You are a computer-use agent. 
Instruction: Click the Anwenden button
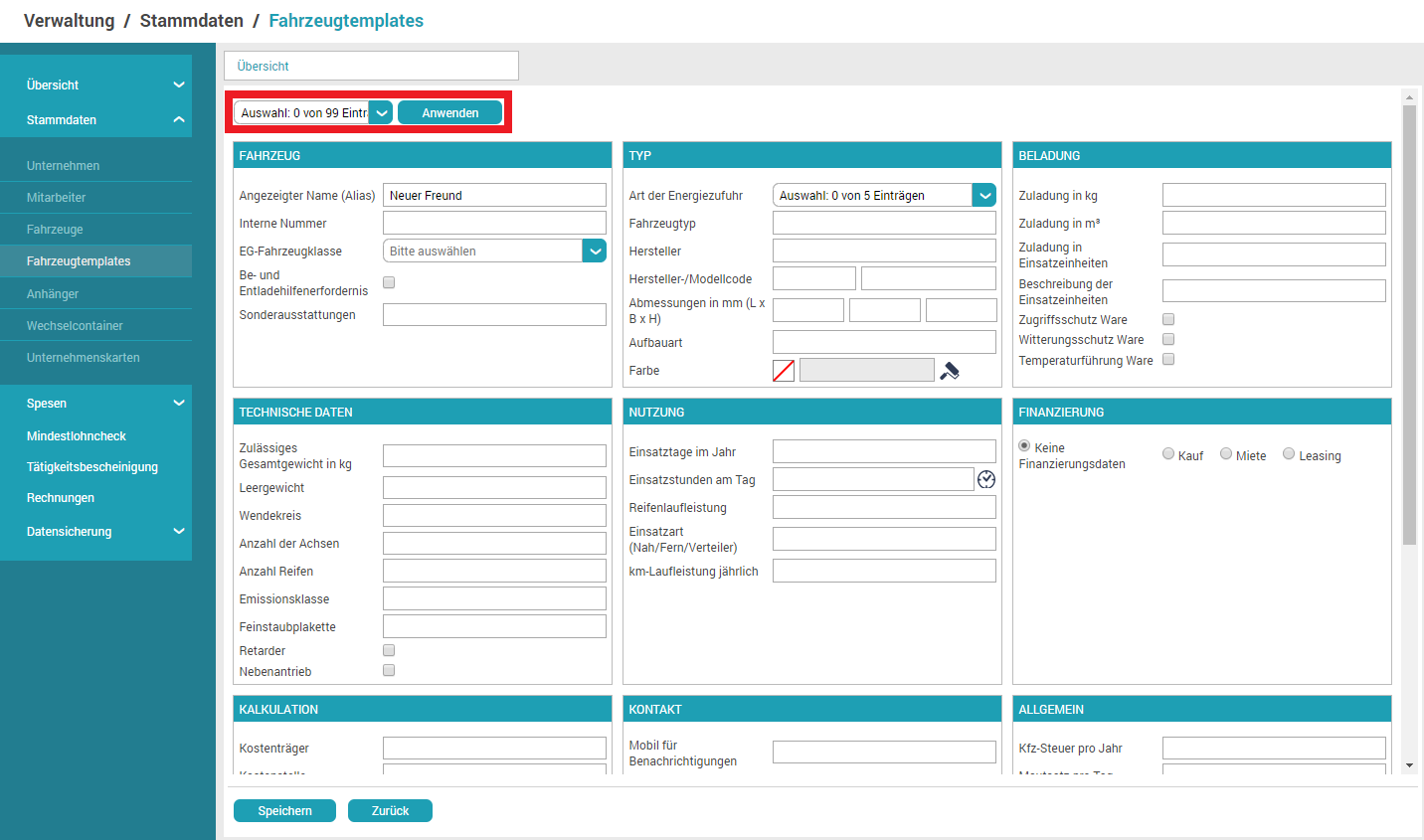449,113
